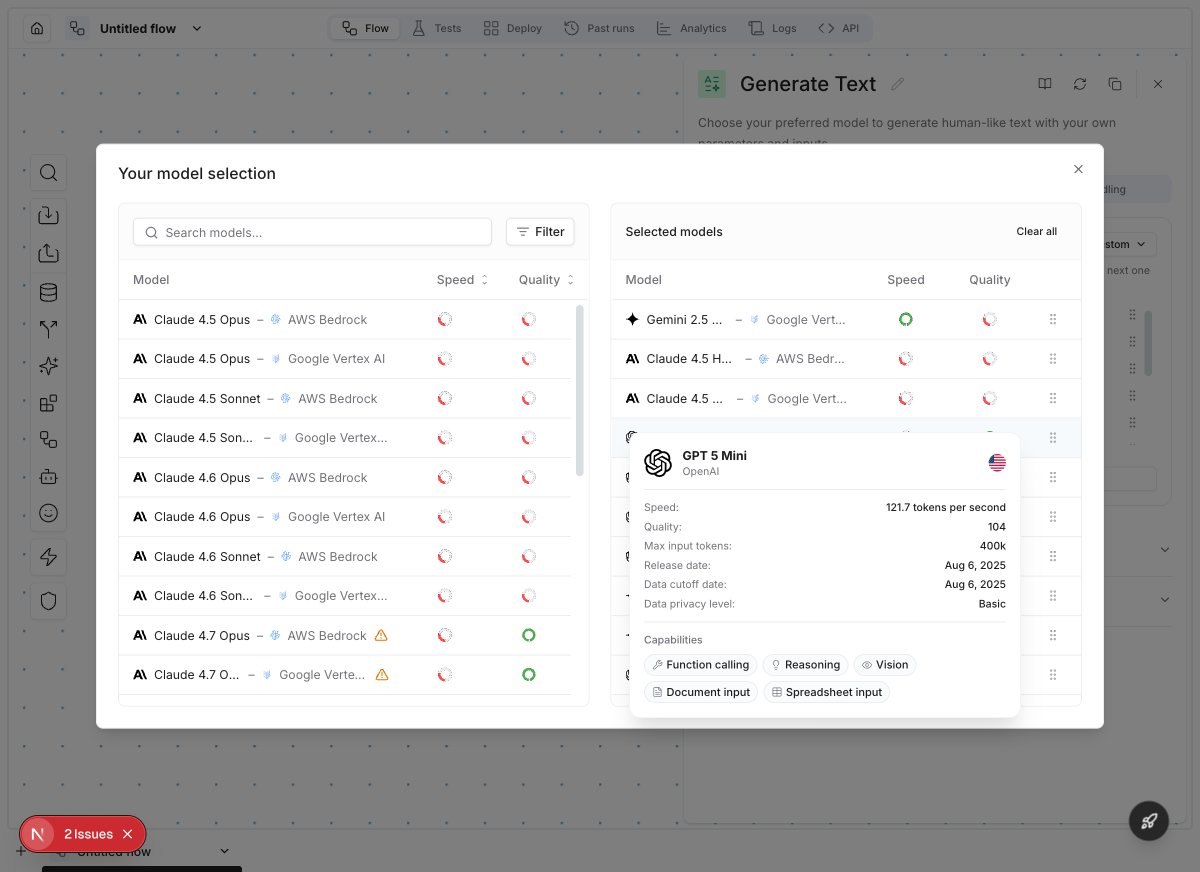Select Claude 4.6 Opus AWS Bedrock model
Viewport: 1200px width, 872px height.
[x=345, y=477]
